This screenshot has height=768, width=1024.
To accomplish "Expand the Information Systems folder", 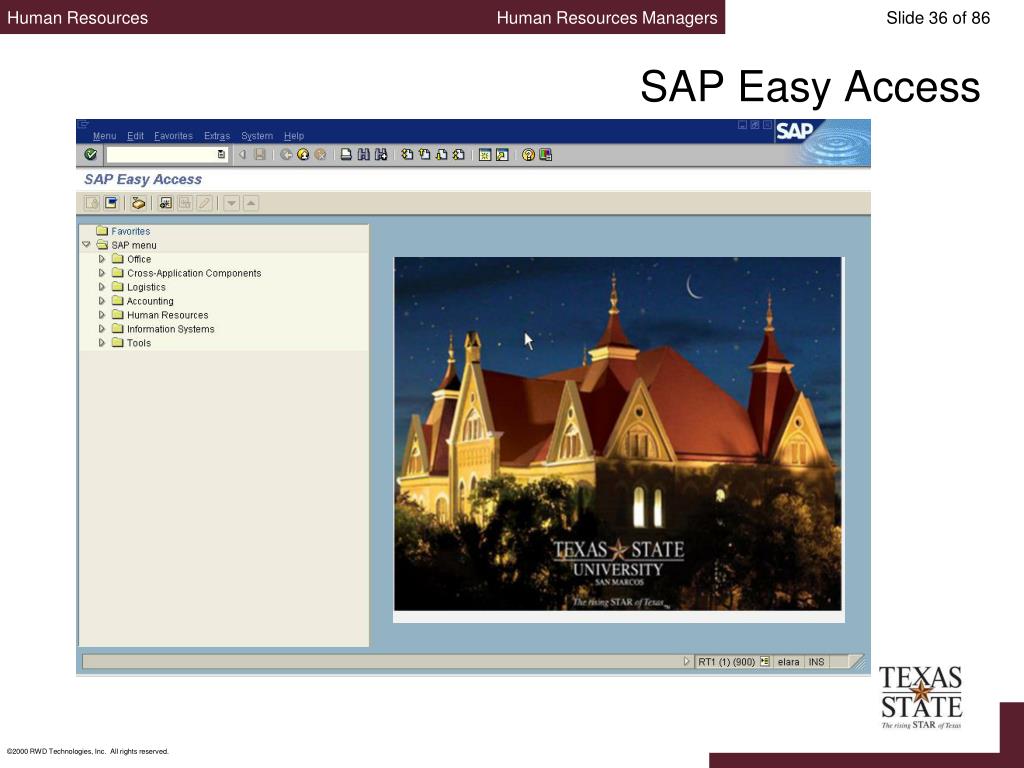I will click(x=102, y=329).
